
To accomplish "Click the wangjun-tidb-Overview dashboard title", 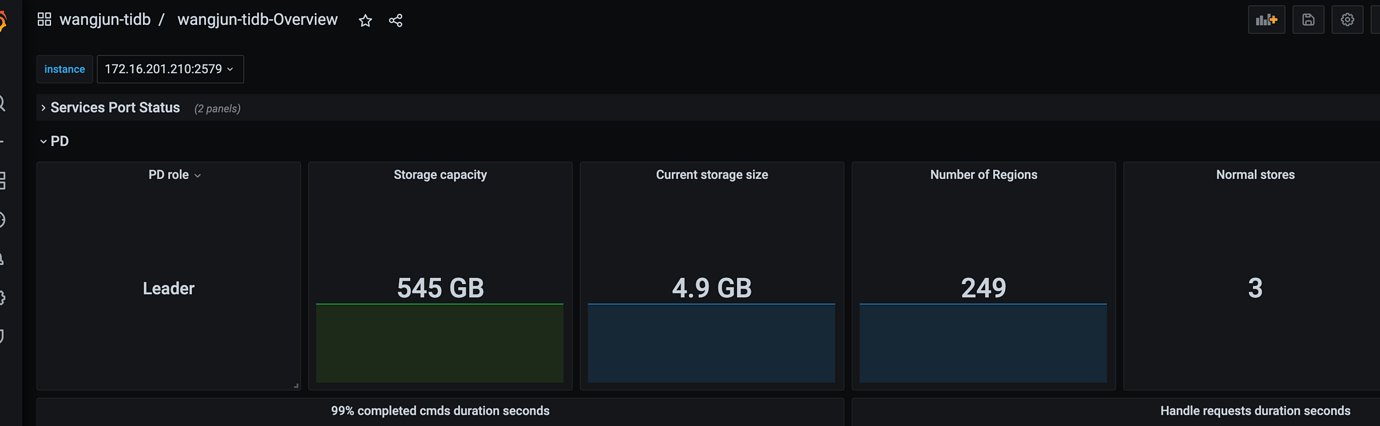I will [x=257, y=20].
